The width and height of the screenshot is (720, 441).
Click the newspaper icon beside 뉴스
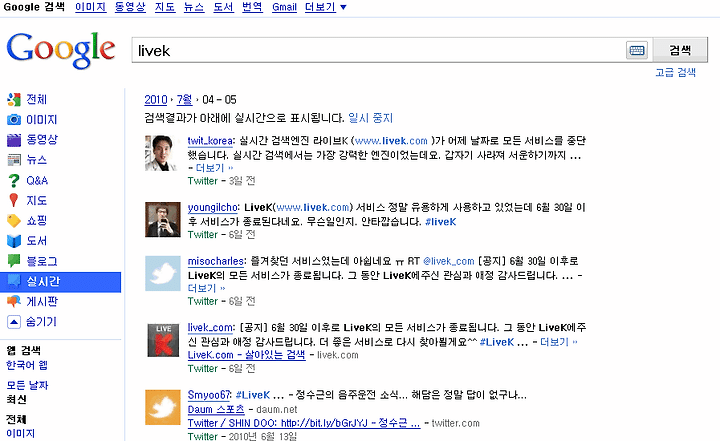click(x=14, y=160)
